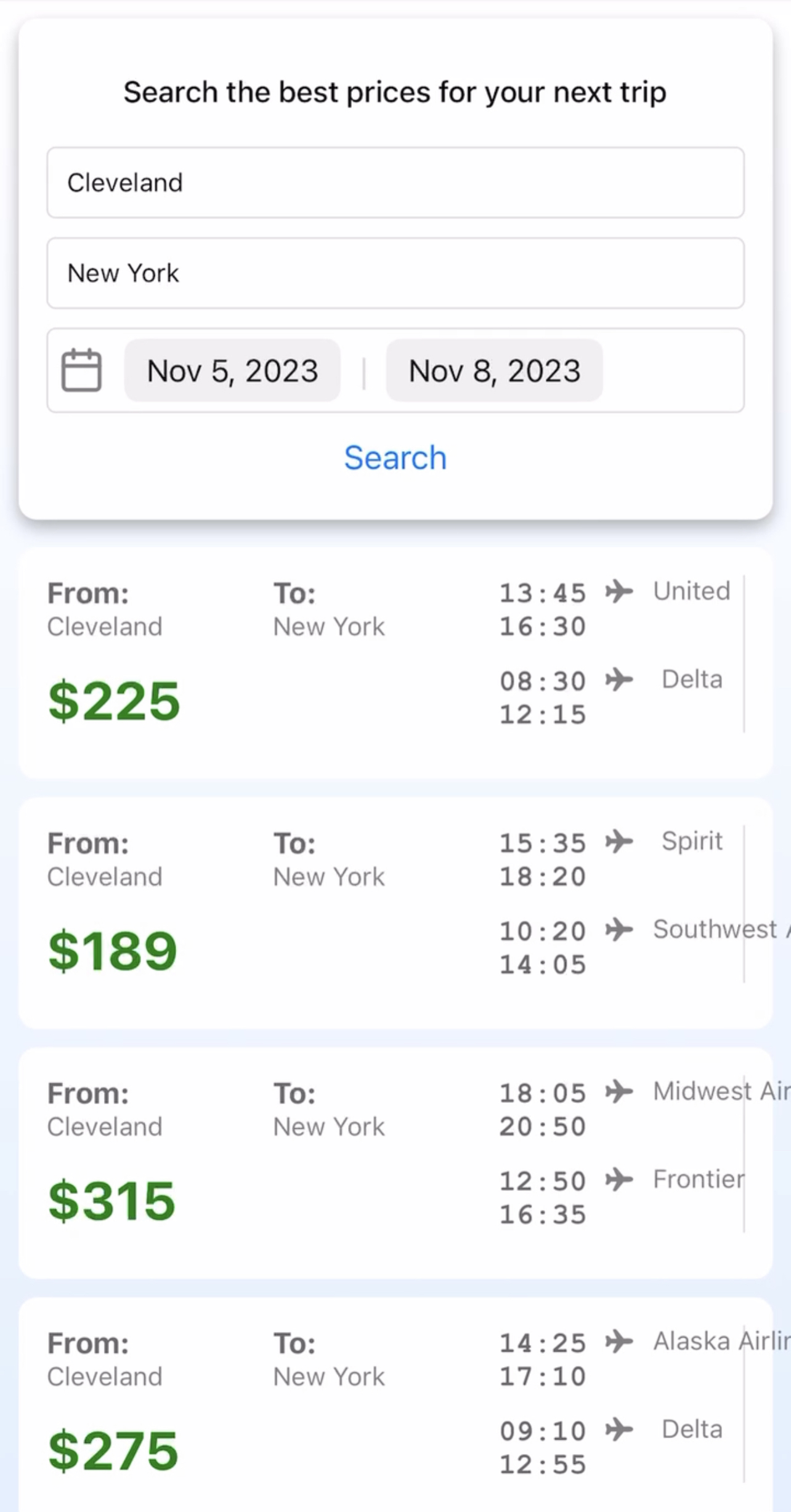Click the 15:35 Spirit departure time
Image resolution: width=791 pixels, height=1512 pixels.
542,843
